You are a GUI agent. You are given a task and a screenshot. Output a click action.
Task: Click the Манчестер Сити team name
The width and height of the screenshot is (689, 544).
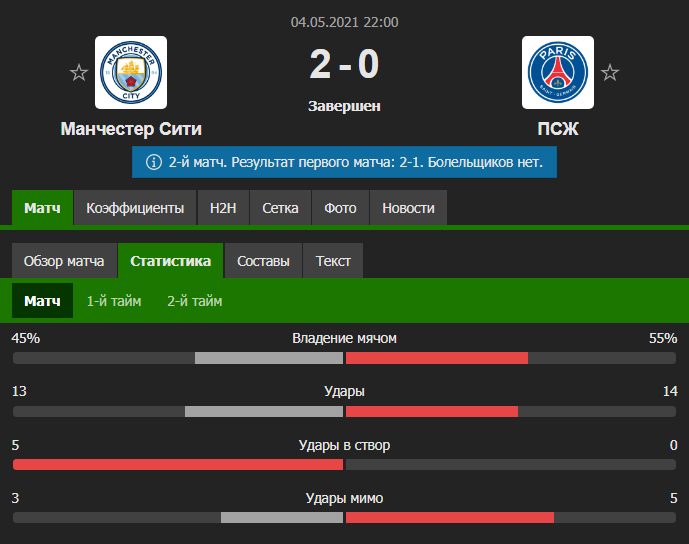pyautogui.click(x=131, y=129)
